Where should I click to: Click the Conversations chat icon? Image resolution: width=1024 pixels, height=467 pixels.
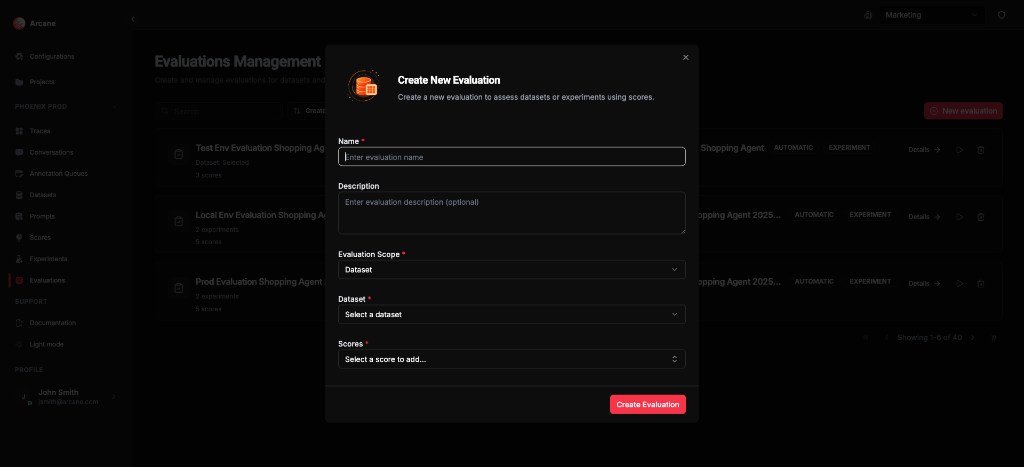pyautogui.click(x=19, y=153)
